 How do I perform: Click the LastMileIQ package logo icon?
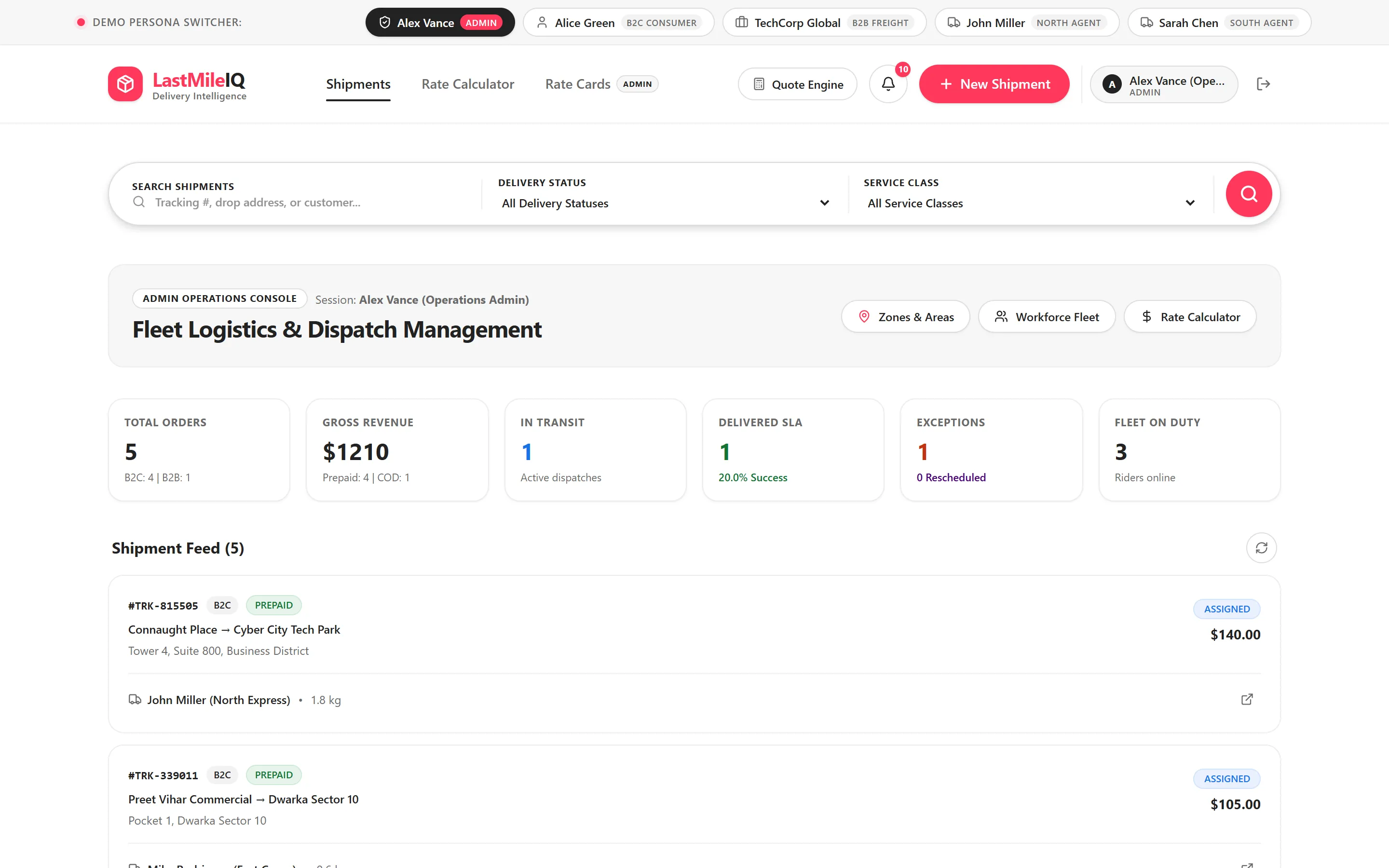coord(125,84)
